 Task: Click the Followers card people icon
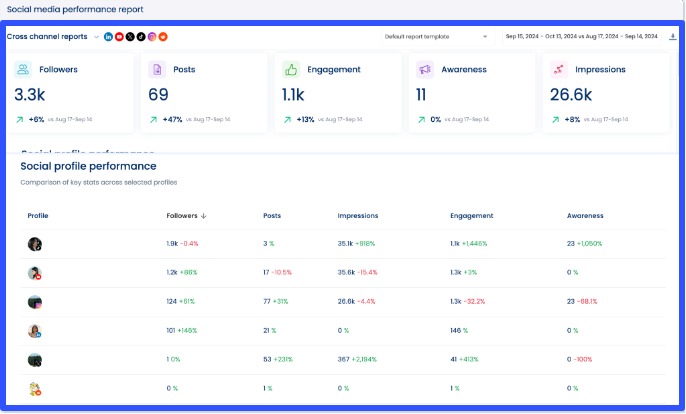[23, 70]
